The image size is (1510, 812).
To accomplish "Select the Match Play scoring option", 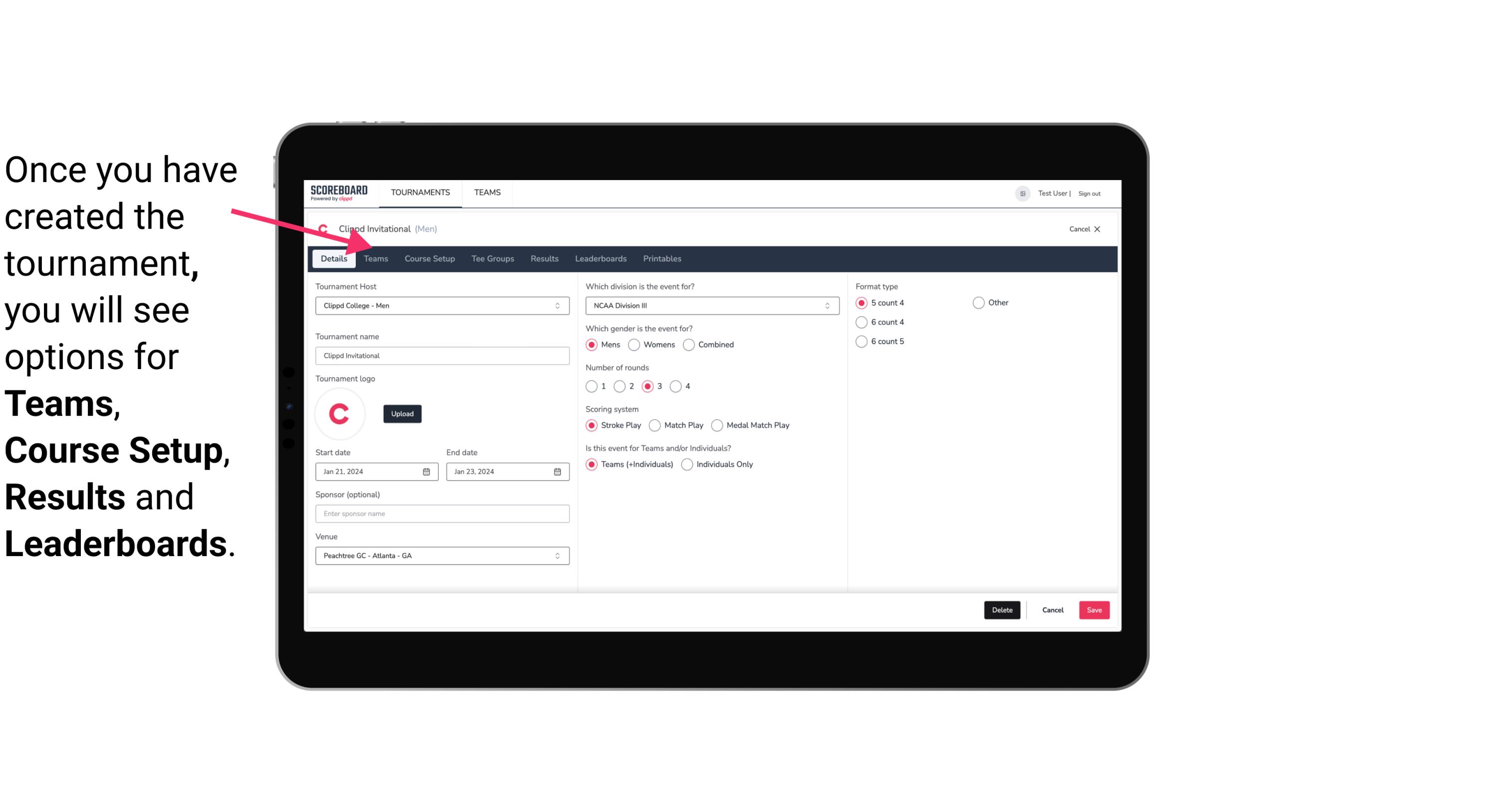I will [654, 425].
